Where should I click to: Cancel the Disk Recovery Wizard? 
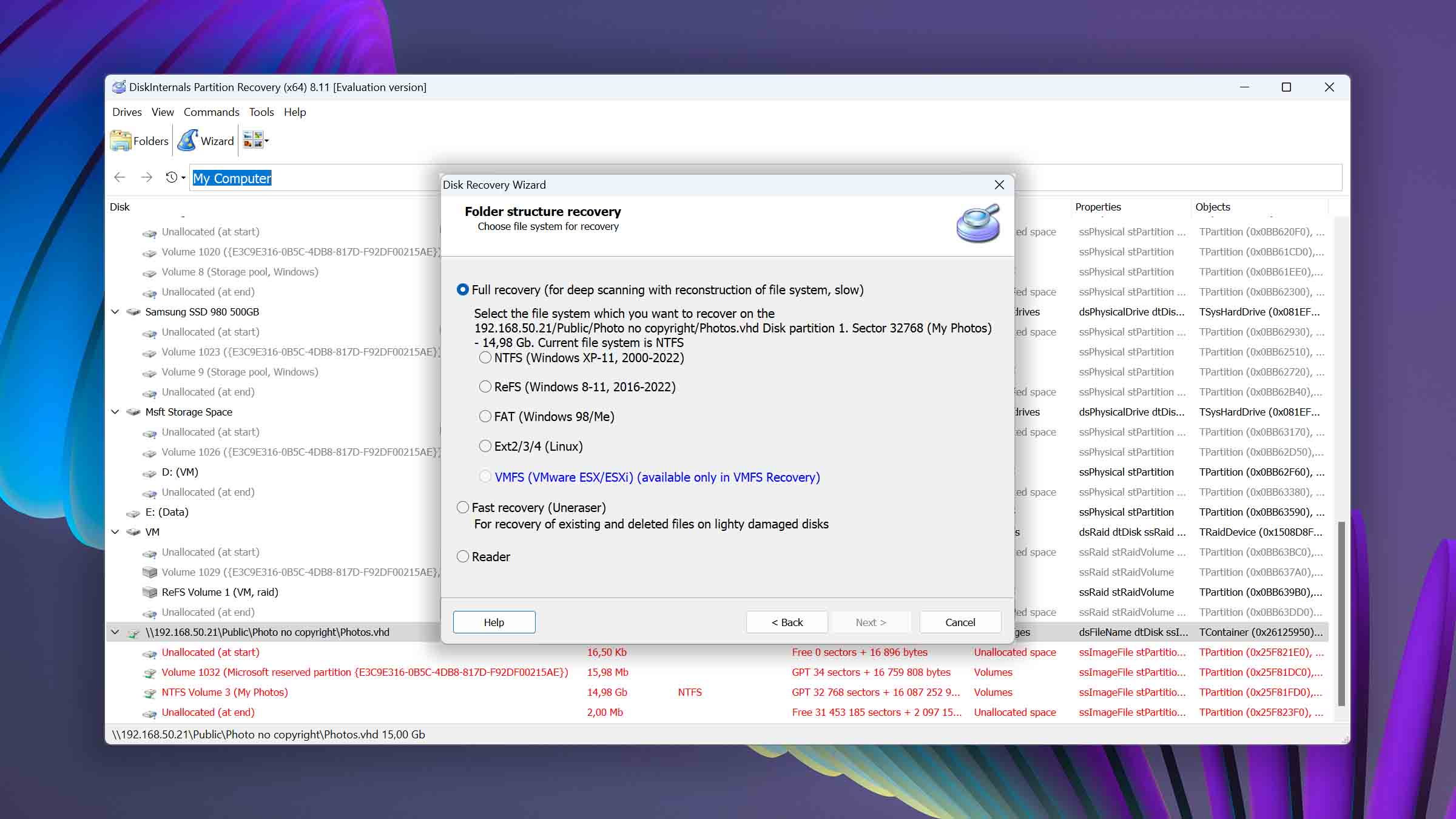click(x=960, y=622)
